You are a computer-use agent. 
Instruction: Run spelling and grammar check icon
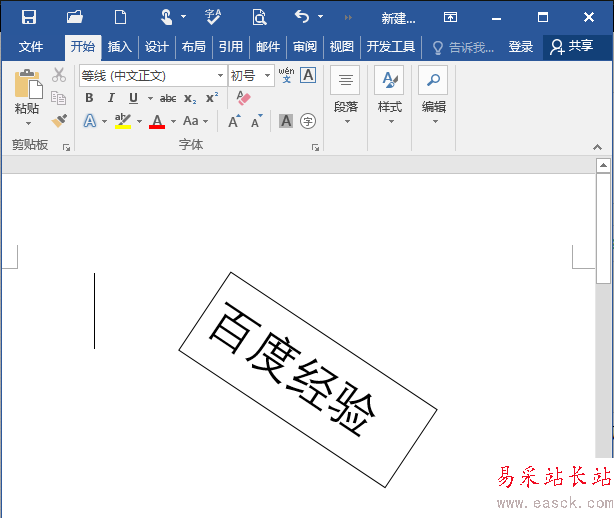213,17
